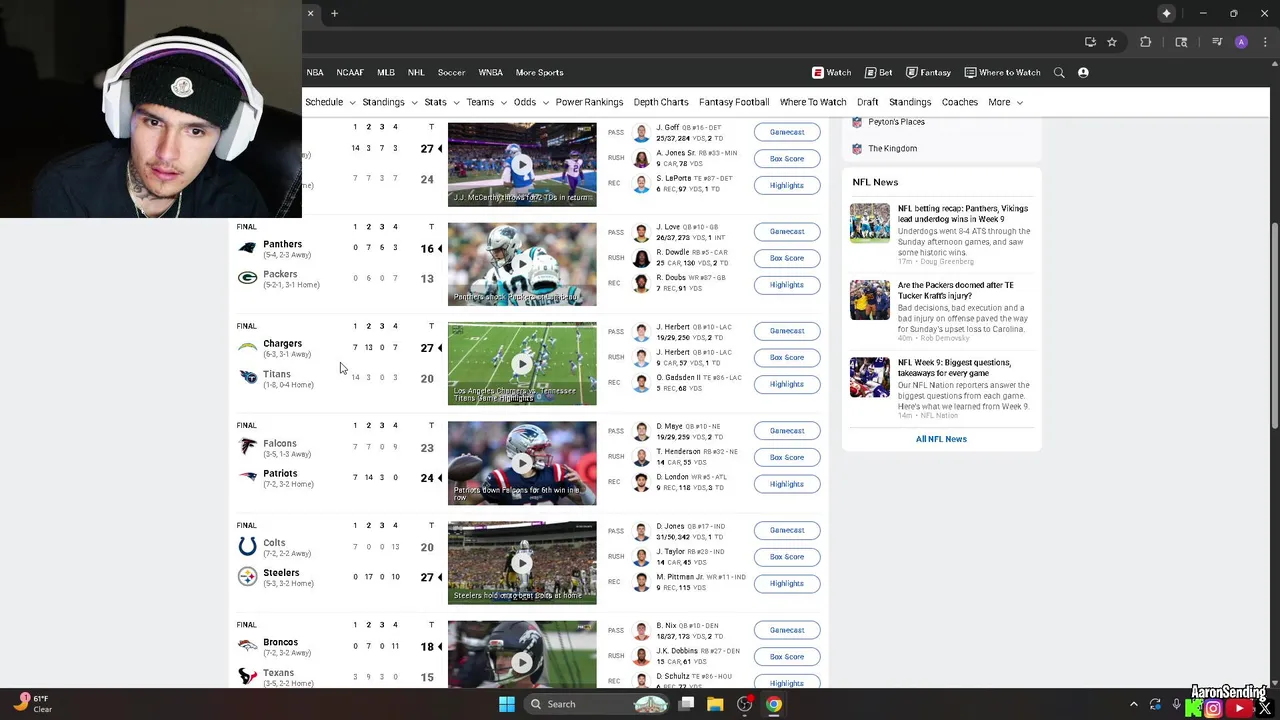The height and width of the screenshot is (720, 1280).
Task: Click the Titans team logo
Action: 248,377
